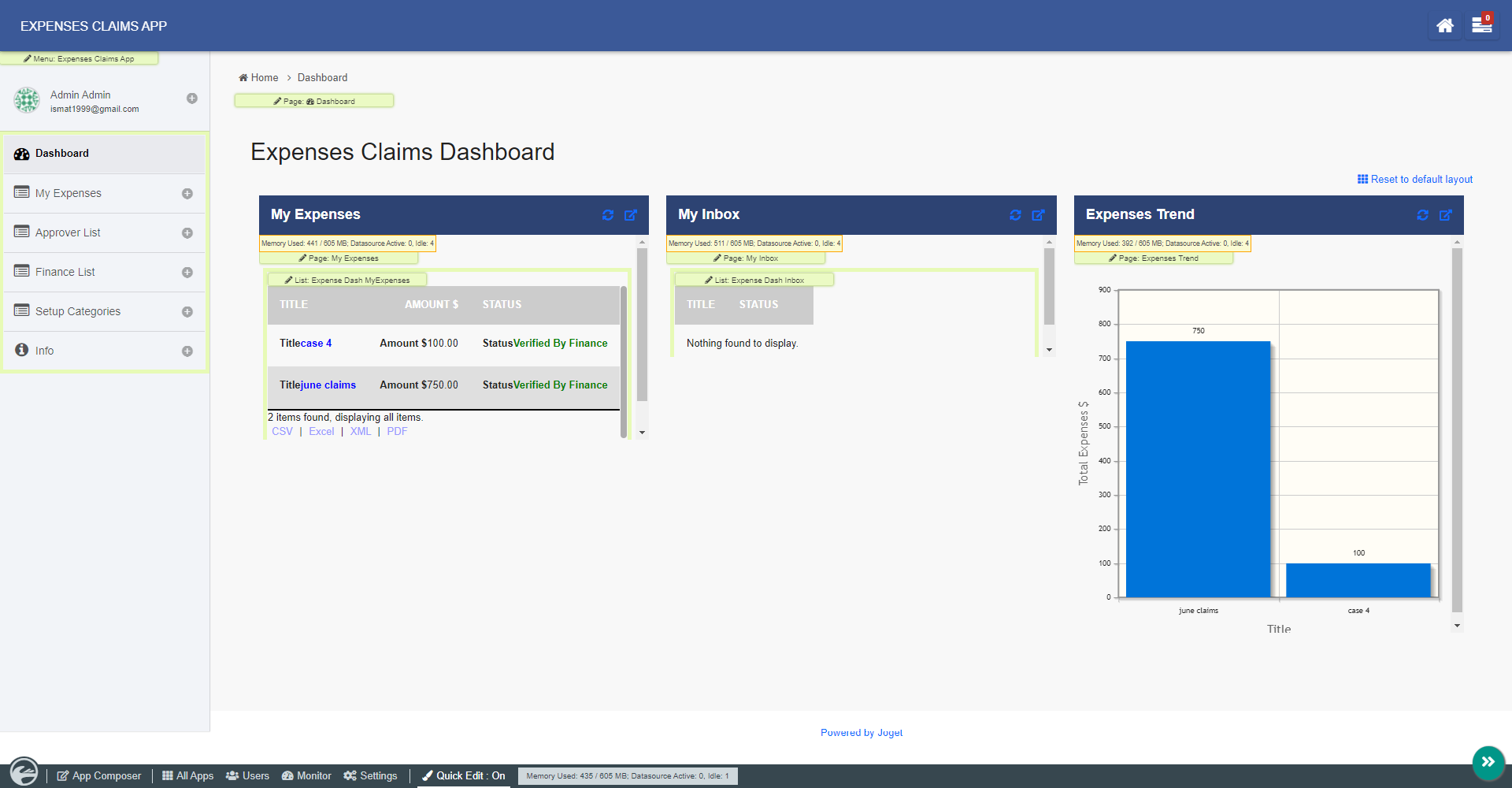Viewport: 1512px width, 788px height.
Task: Open the inbox notification icon with badge
Action: coord(1482,25)
